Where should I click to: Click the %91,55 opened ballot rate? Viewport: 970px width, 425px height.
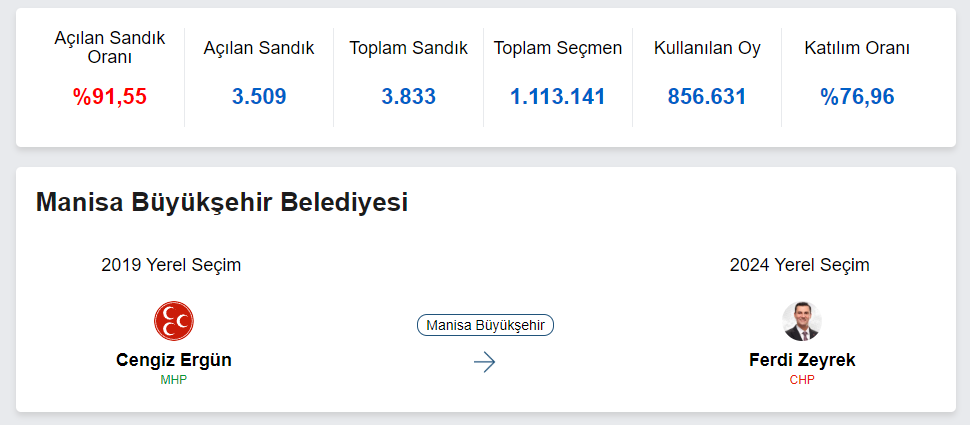[x=110, y=97]
